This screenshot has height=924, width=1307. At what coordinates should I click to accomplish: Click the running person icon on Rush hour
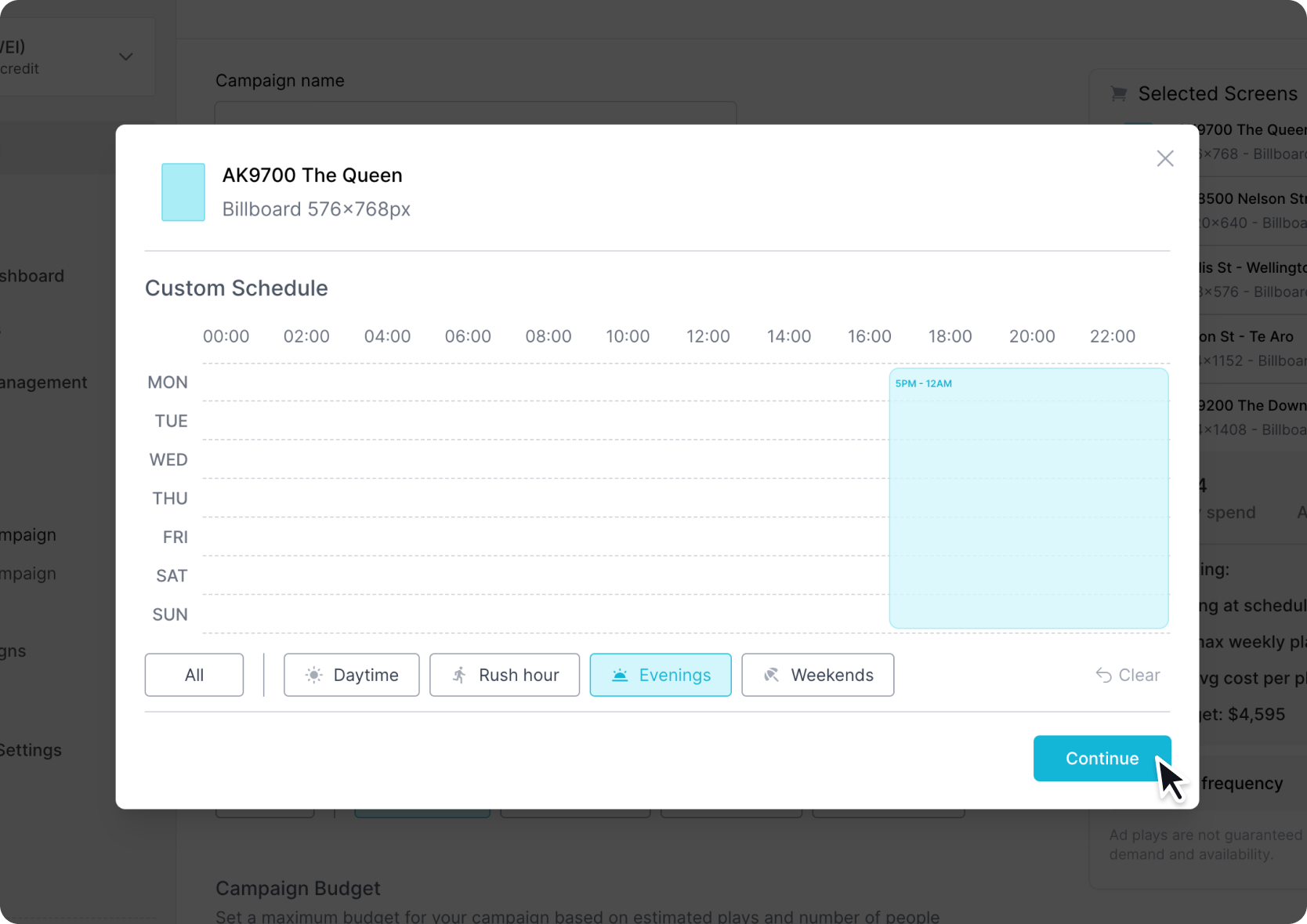(459, 675)
